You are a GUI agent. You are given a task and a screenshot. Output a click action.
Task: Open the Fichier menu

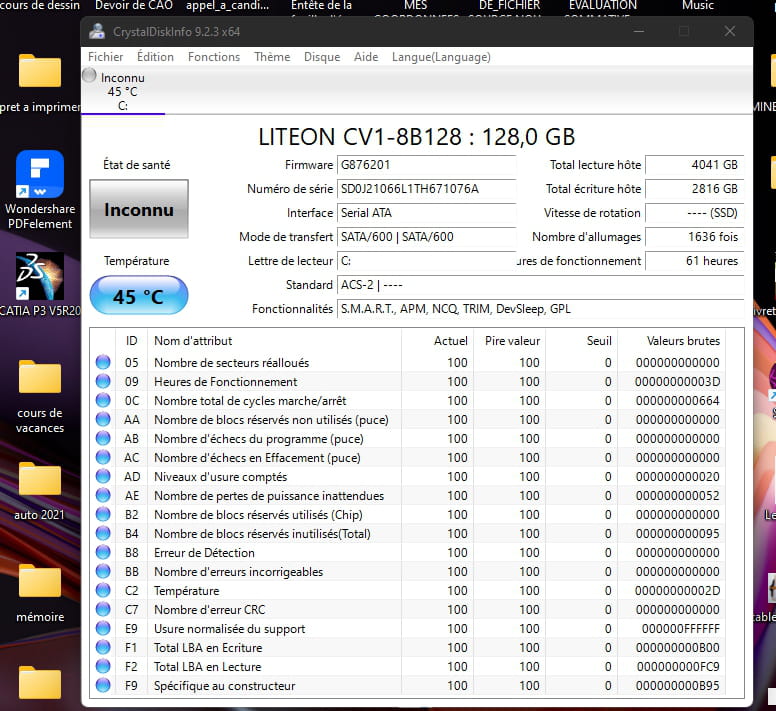pyautogui.click(x=106, y=57)
